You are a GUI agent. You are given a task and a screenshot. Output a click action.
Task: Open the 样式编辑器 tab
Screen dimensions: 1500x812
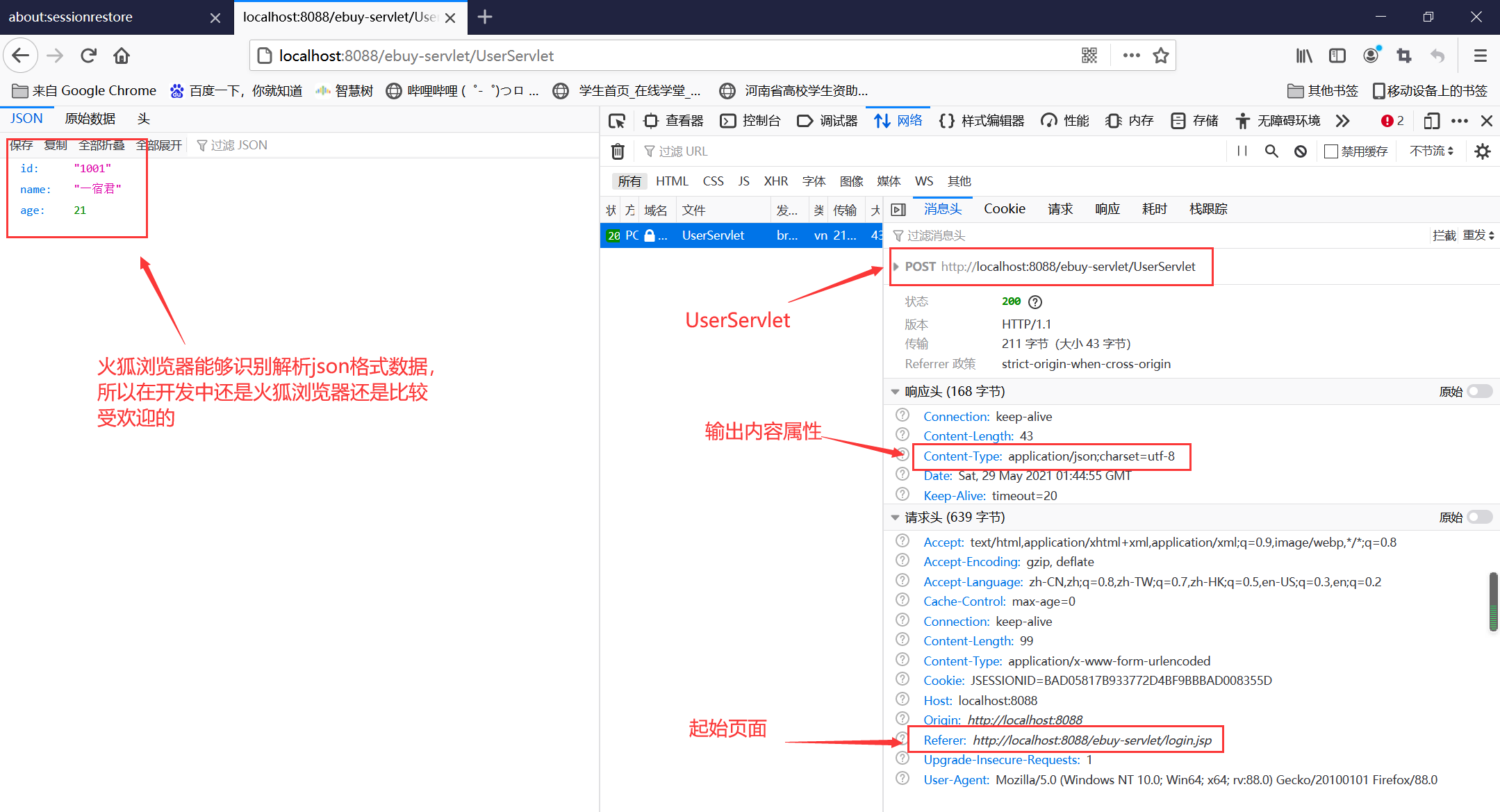[982, 121]
